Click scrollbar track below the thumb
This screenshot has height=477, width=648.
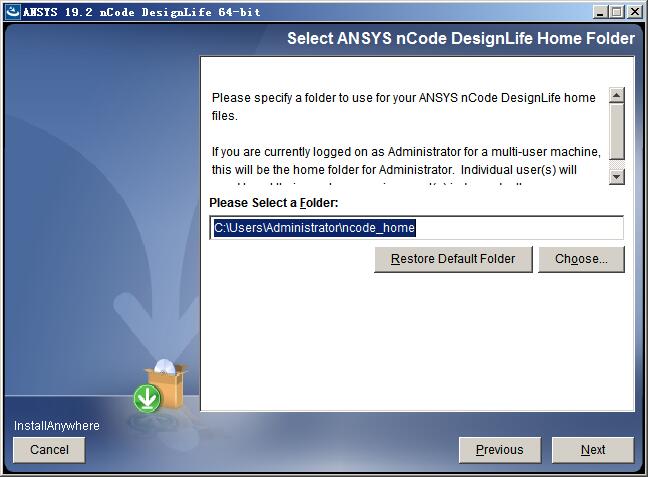point(617,165)
